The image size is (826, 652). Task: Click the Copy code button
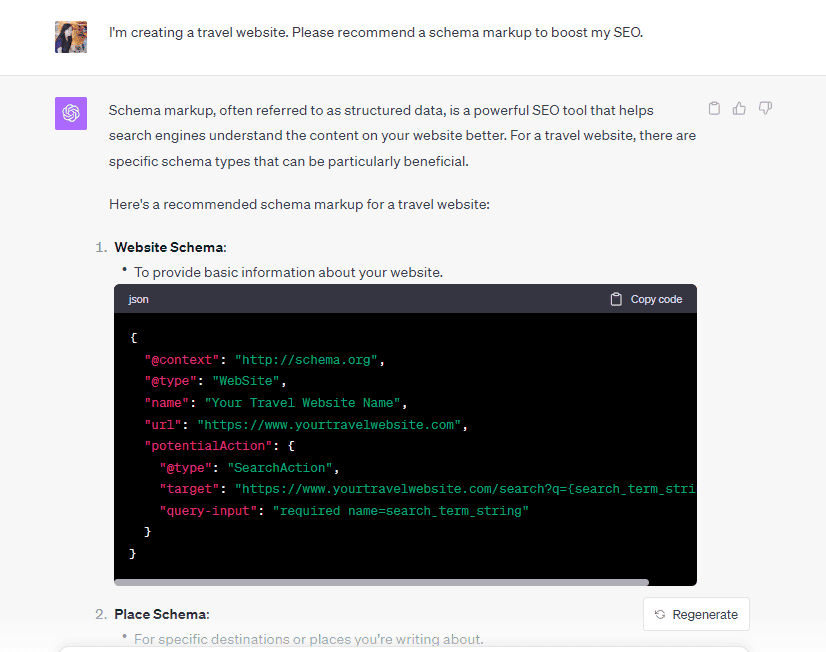[x=646, y=299]
